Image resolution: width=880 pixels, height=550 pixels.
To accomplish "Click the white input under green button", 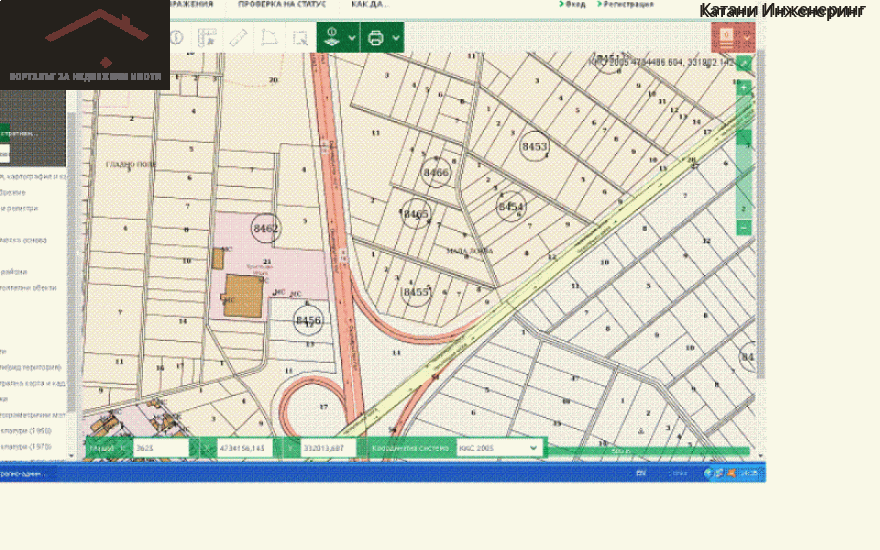I will (x=4, y=153).
